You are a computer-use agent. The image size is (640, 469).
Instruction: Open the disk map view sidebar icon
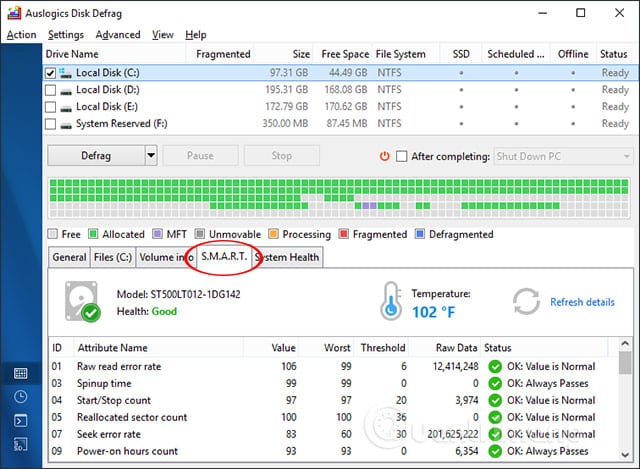[x=20, y=373]
